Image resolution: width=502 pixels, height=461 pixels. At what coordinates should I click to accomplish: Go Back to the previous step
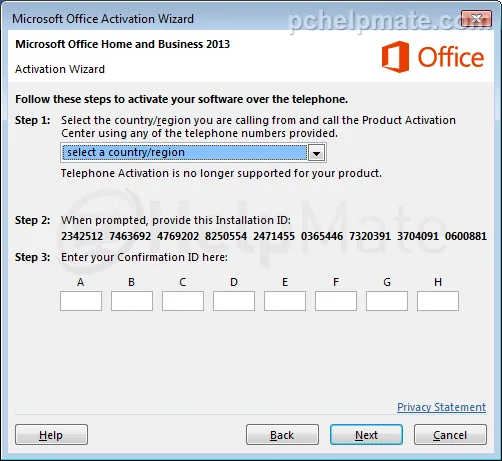(x=282, y=435)
